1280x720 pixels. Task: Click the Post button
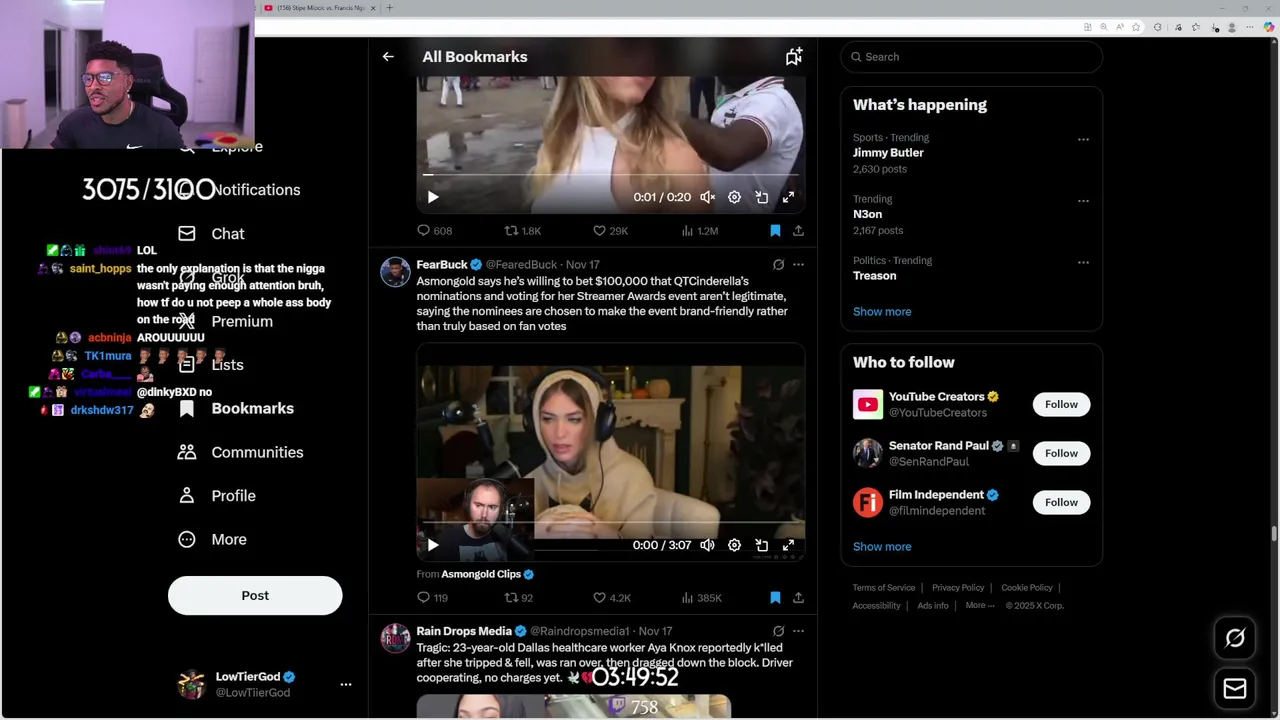(x=255, y=596)
